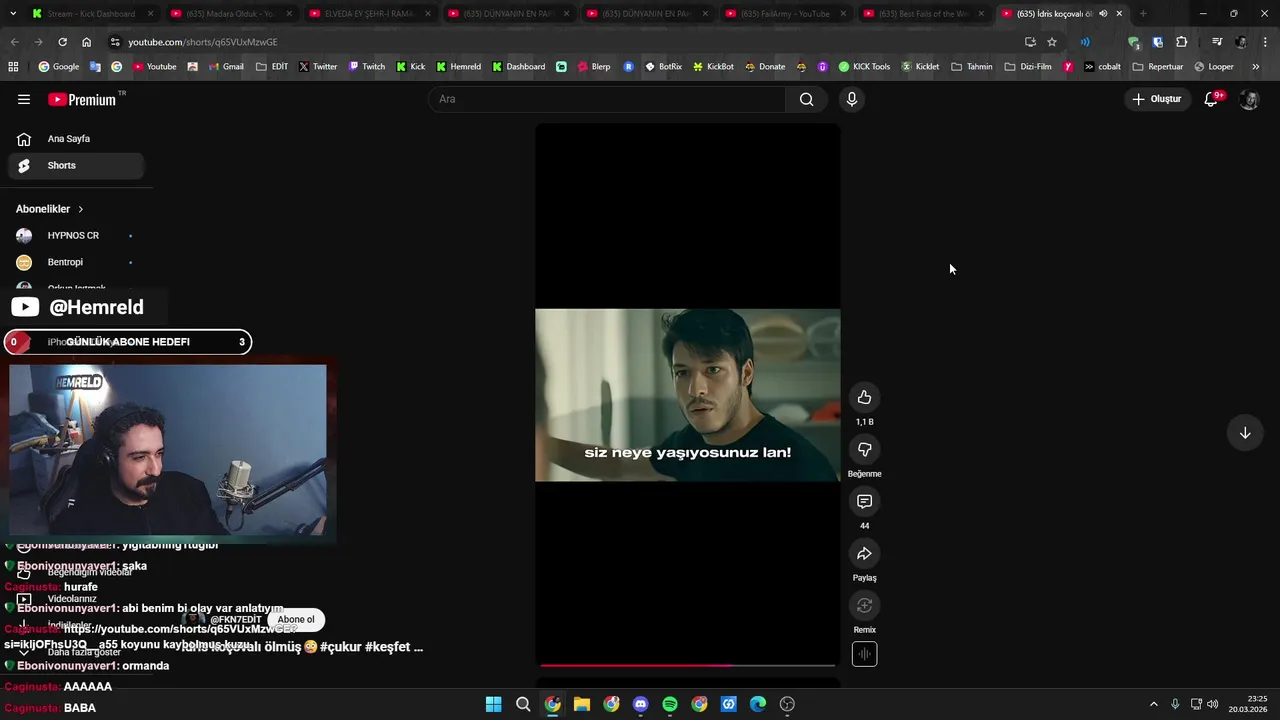
Task: Expand the Abonelikler section
Action: click(50, 209)
